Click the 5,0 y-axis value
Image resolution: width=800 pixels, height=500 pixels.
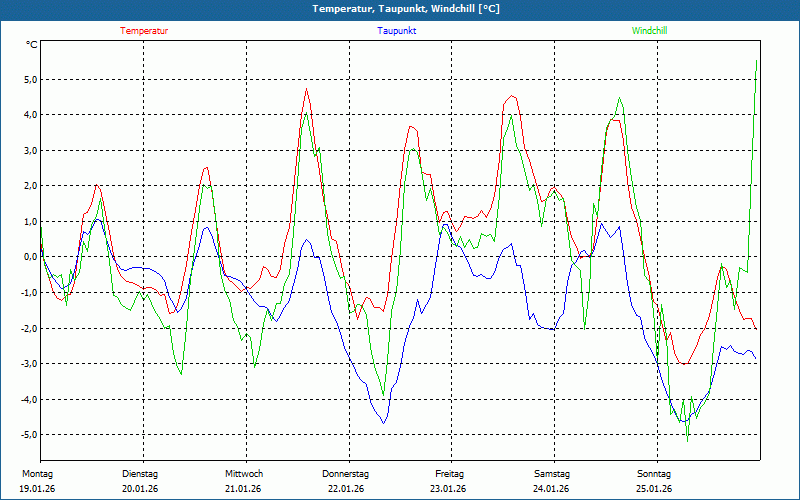click(29, 80)
